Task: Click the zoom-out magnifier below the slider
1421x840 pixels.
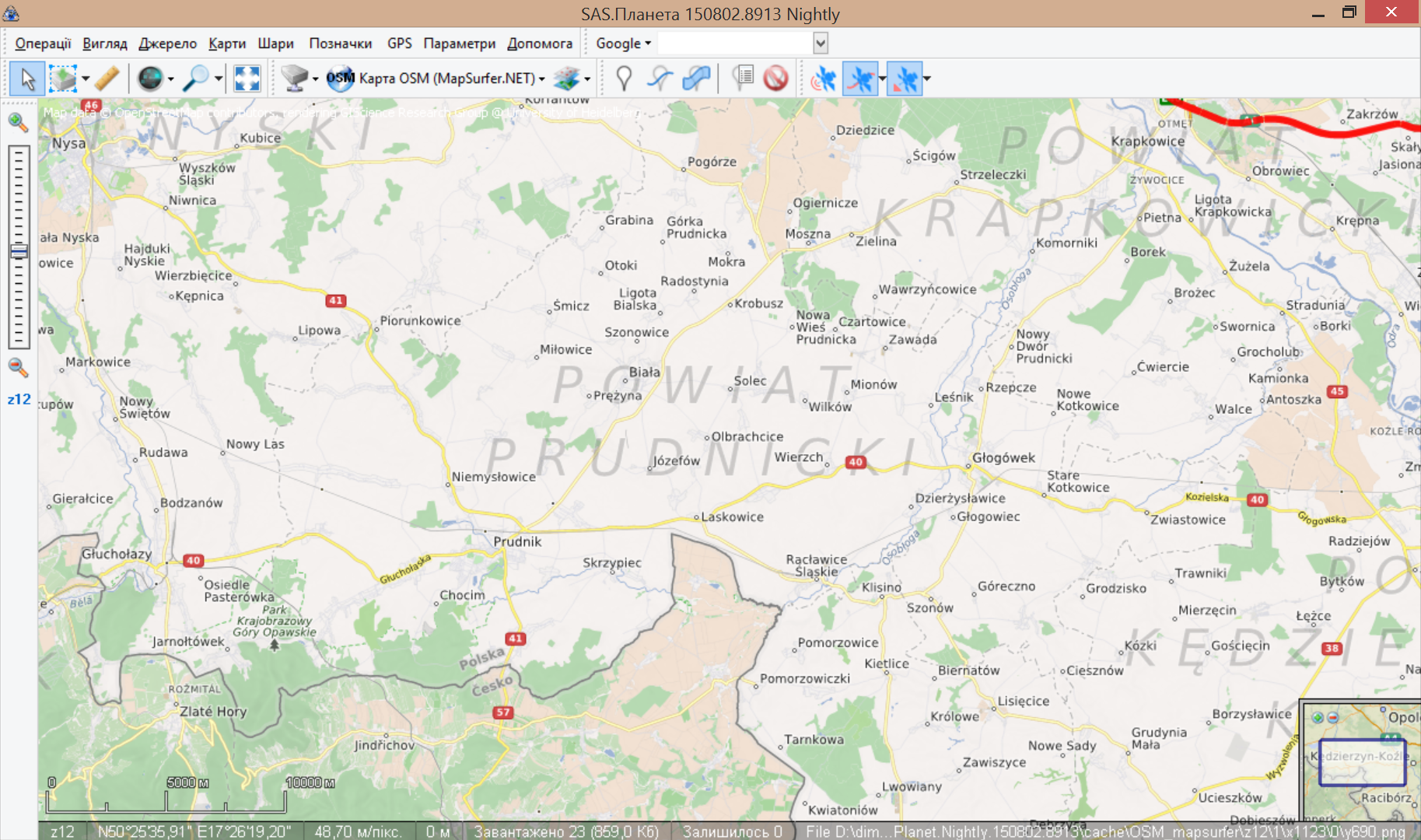Action: coord(18,367)
